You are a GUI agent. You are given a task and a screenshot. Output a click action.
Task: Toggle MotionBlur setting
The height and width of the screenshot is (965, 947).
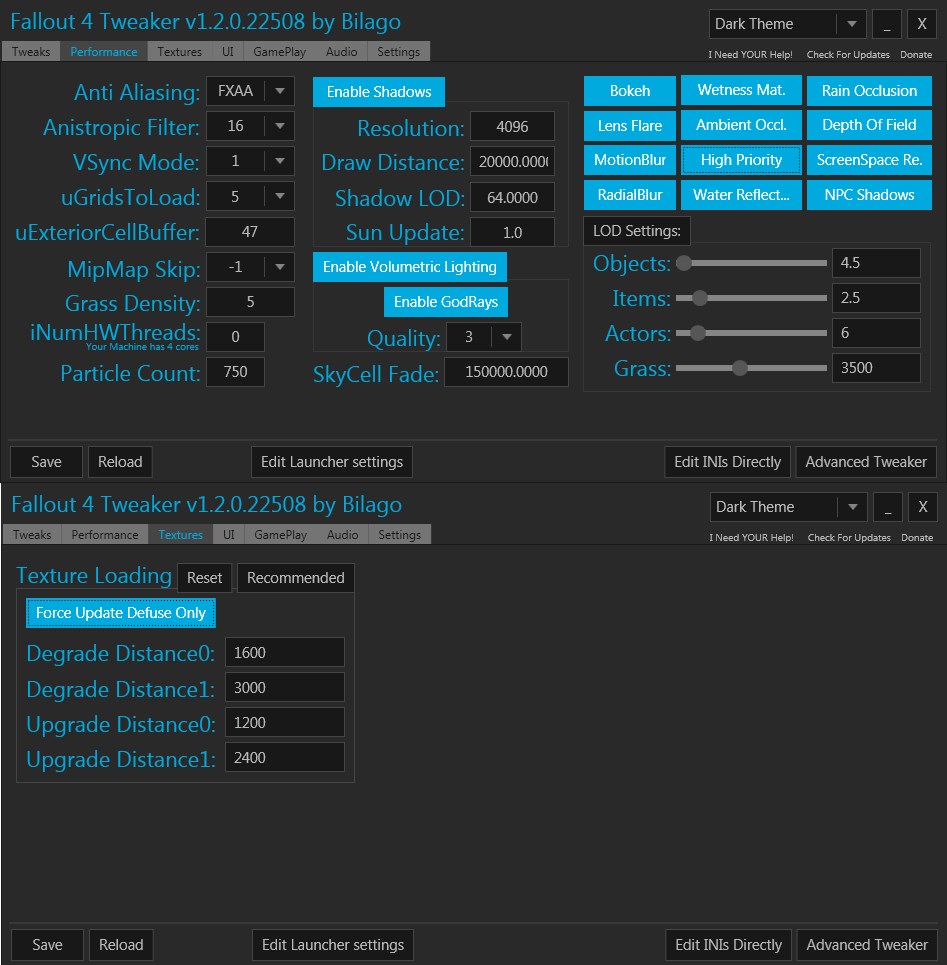tap(629, 160)
